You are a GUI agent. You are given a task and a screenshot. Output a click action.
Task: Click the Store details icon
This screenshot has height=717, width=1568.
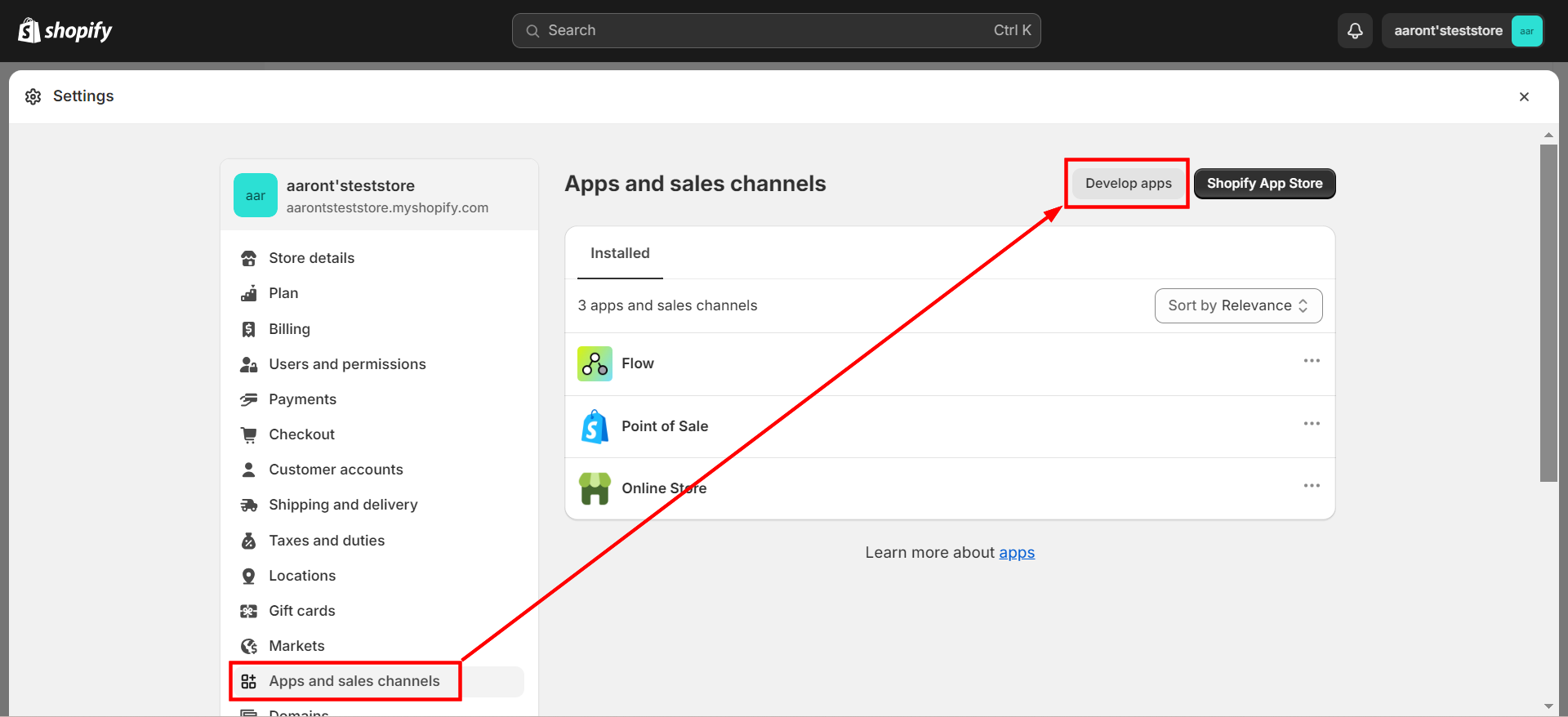point(249,258)
